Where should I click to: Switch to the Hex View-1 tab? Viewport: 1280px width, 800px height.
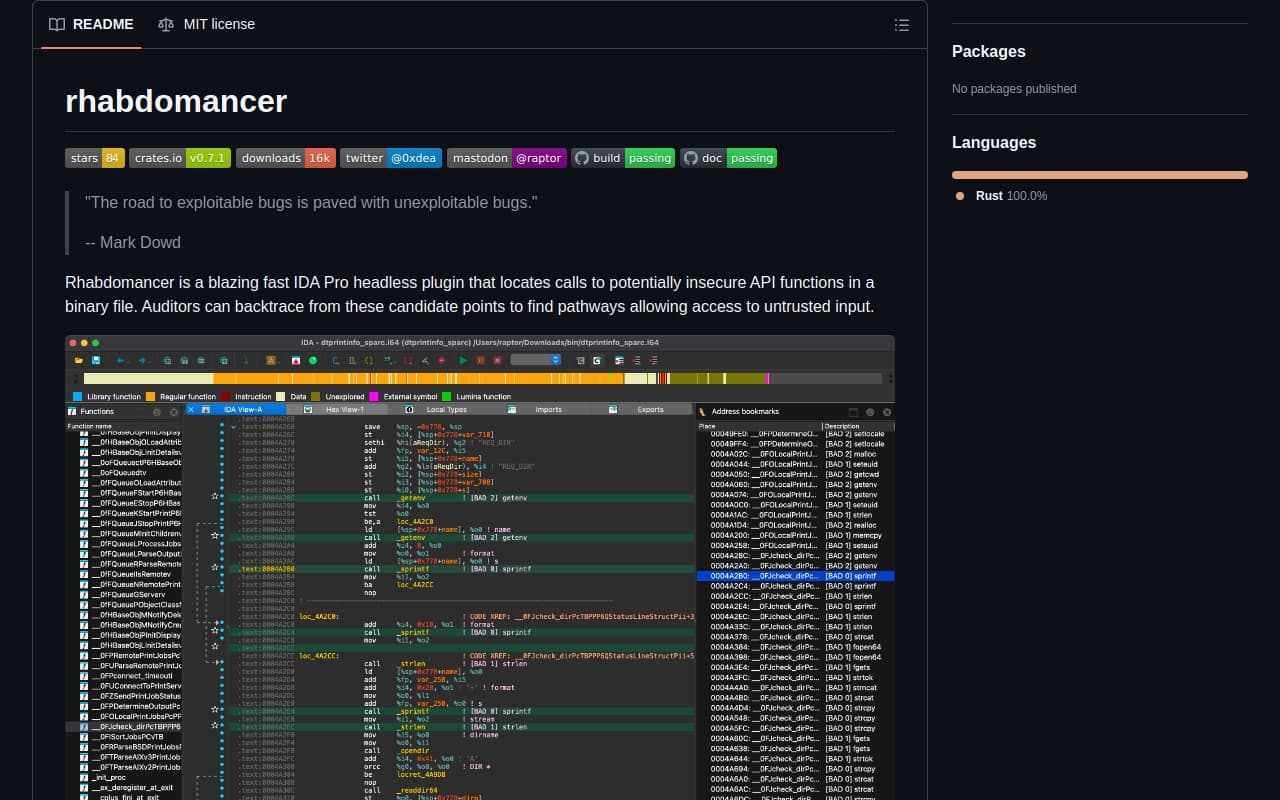(x=345, y=410)
